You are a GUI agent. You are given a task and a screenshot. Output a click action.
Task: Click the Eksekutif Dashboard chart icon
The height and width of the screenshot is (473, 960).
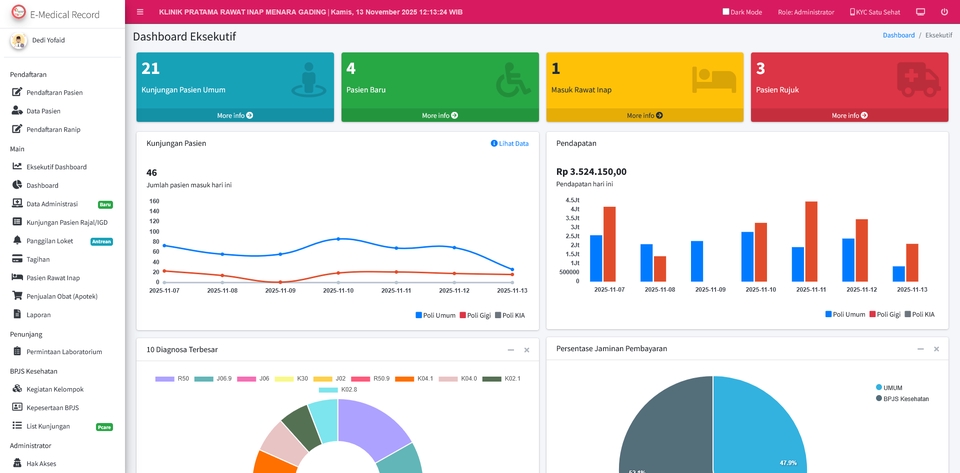click(17, 166)
